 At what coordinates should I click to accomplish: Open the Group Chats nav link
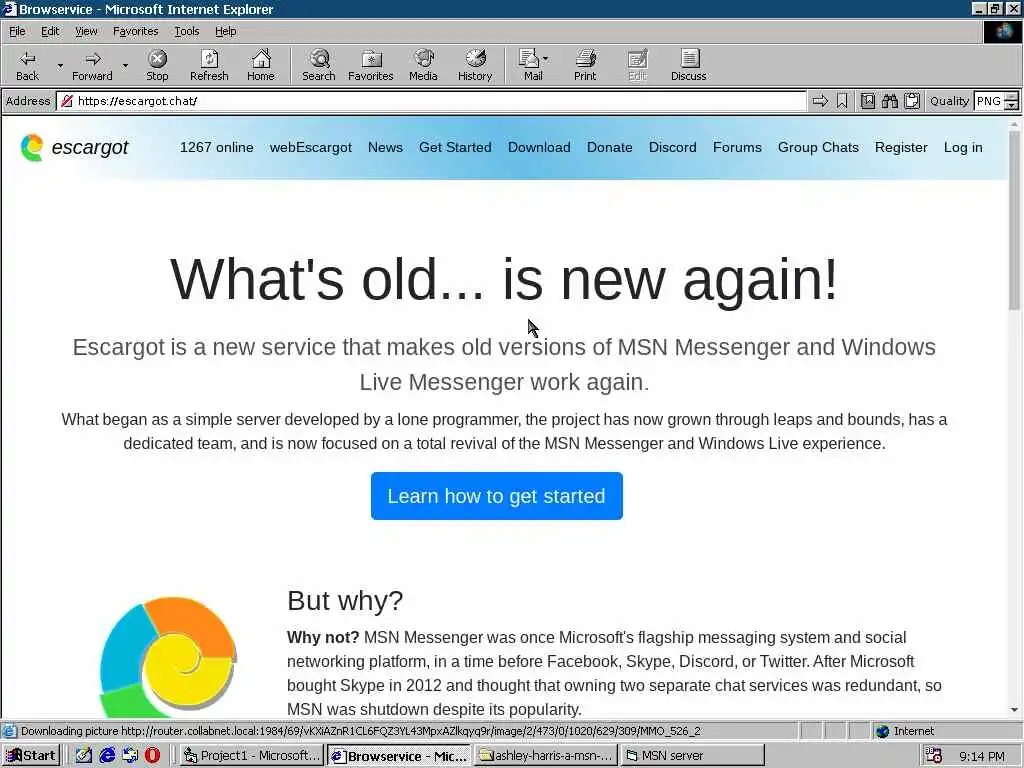(x=818, y=148)
